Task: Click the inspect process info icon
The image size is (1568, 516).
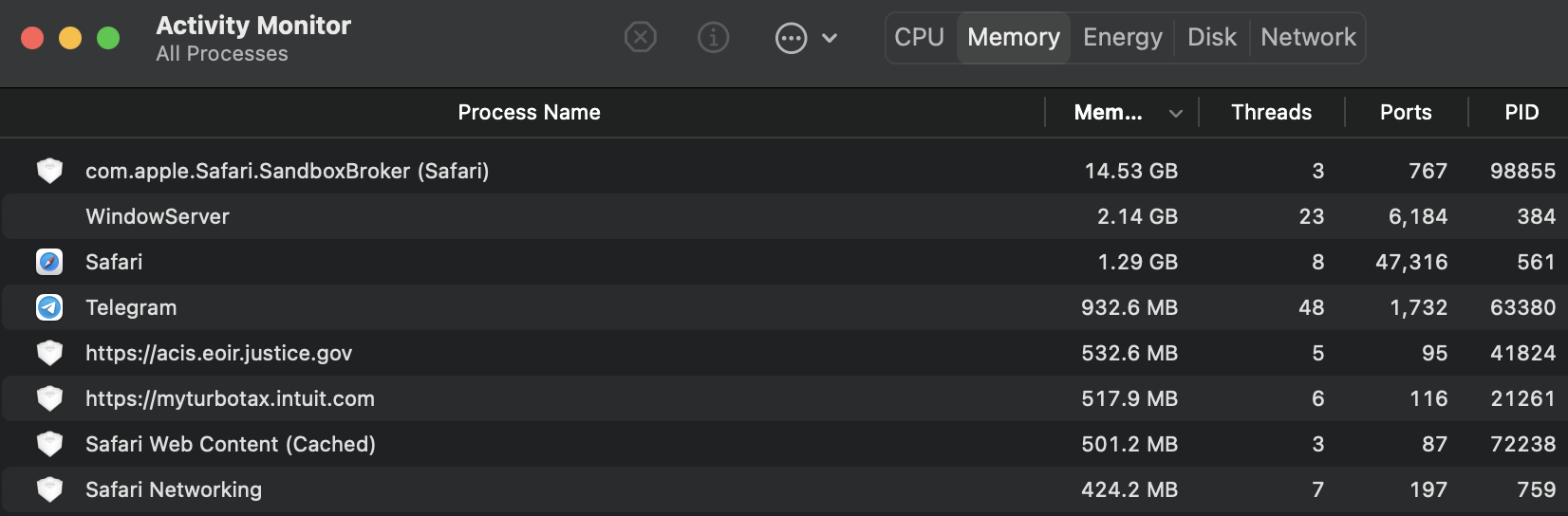Action: (x=713, y=38)
